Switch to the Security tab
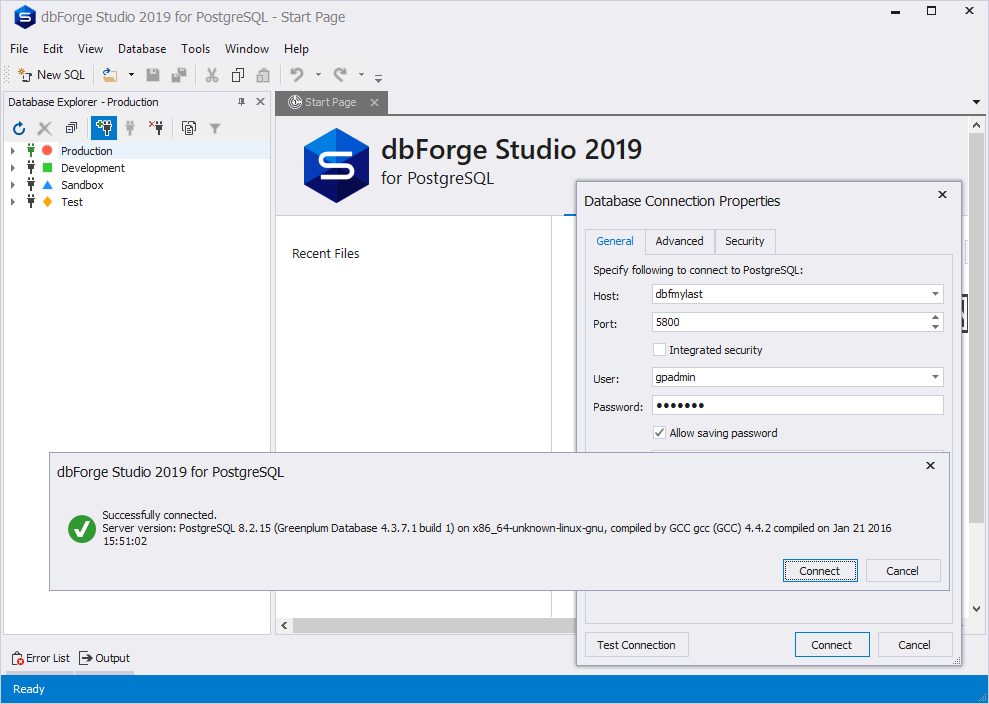 coord(744,241)
